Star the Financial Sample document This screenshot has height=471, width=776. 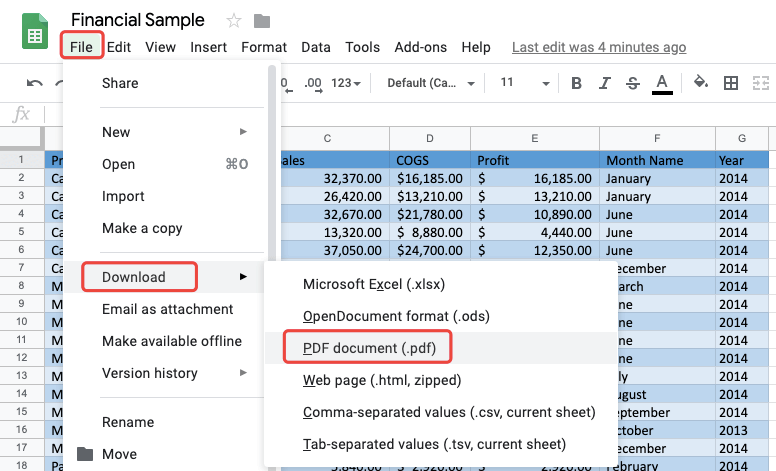[x=234, y=21]
